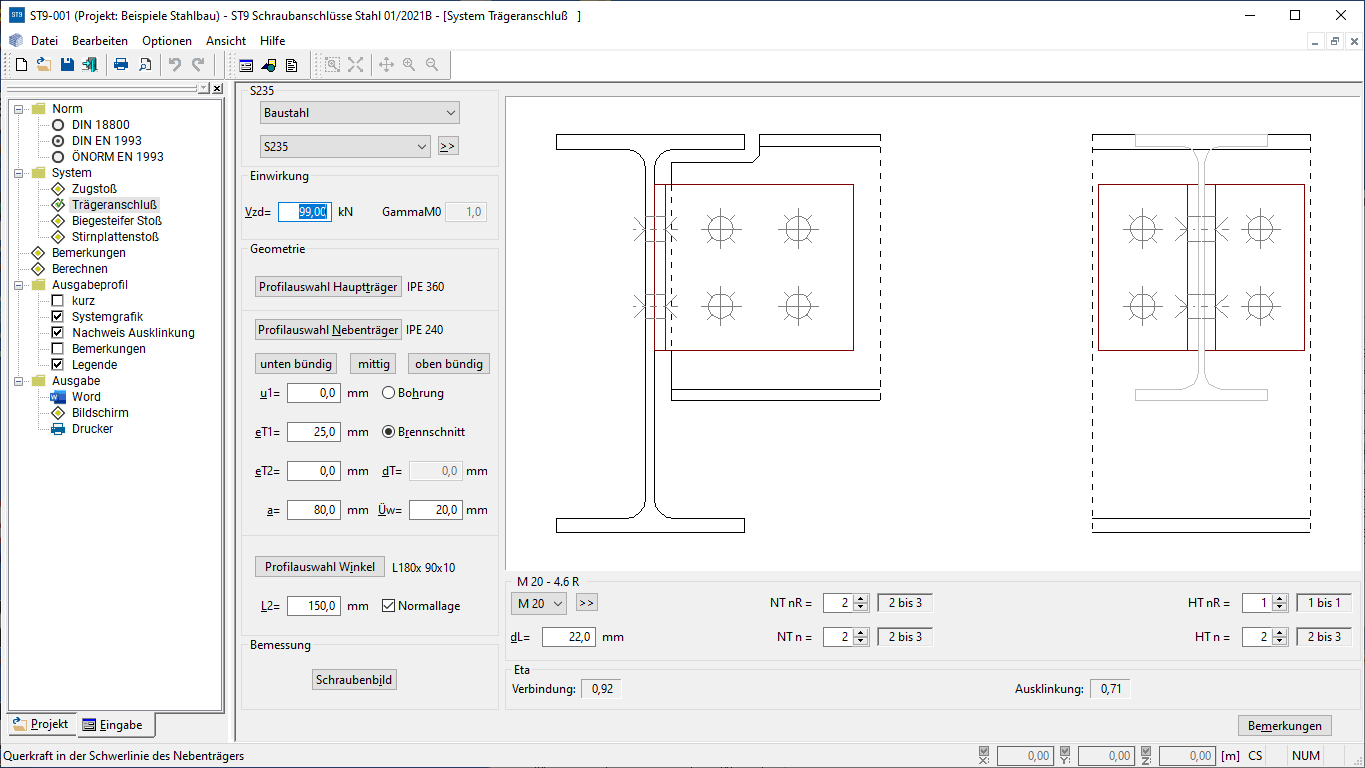Click the diamond icon beside Berechnen
This screenshot has height=768, width=1365.
pos(38,269)
